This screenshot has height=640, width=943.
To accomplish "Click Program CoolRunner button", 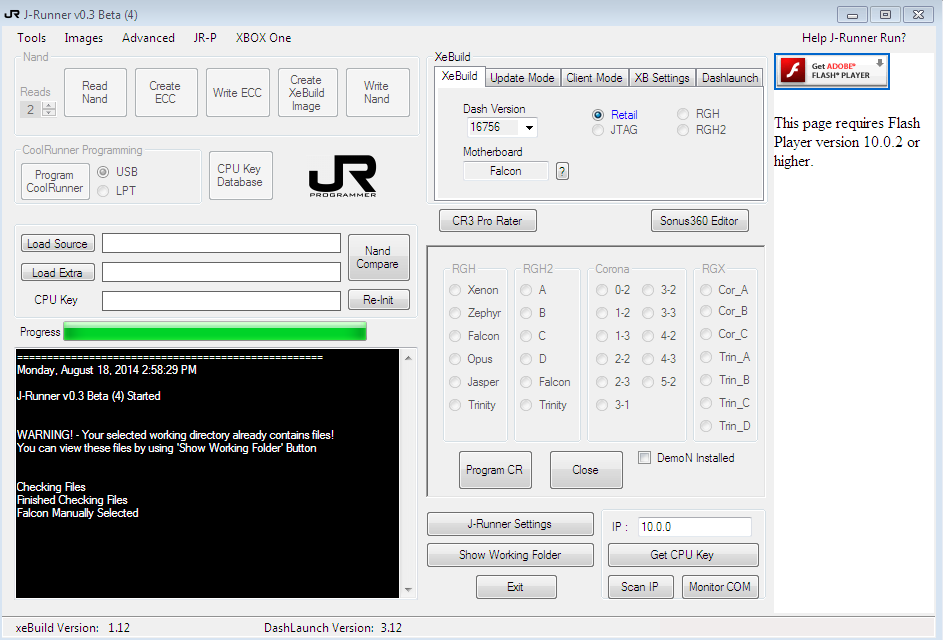I will pyautogui.click(x=55, y=182).
